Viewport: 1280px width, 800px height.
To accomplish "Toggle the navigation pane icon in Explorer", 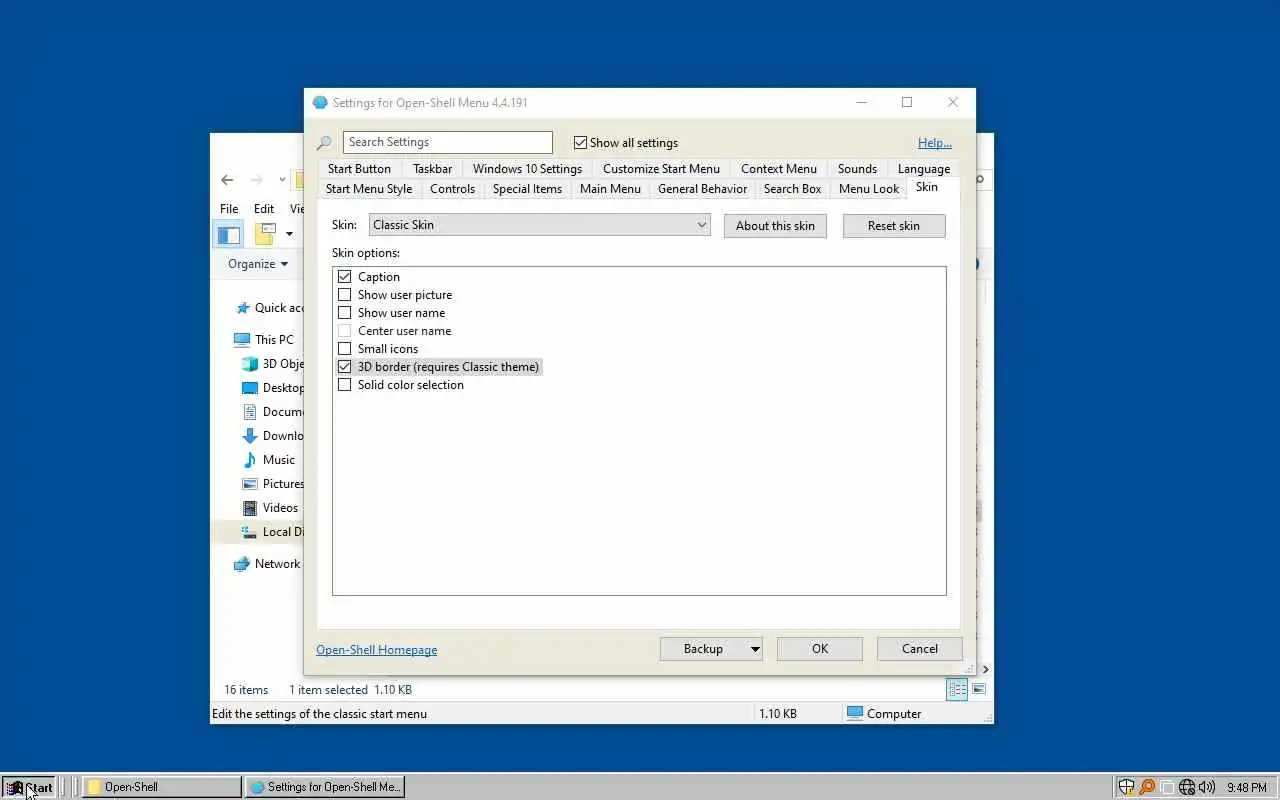I will [229, 235].
